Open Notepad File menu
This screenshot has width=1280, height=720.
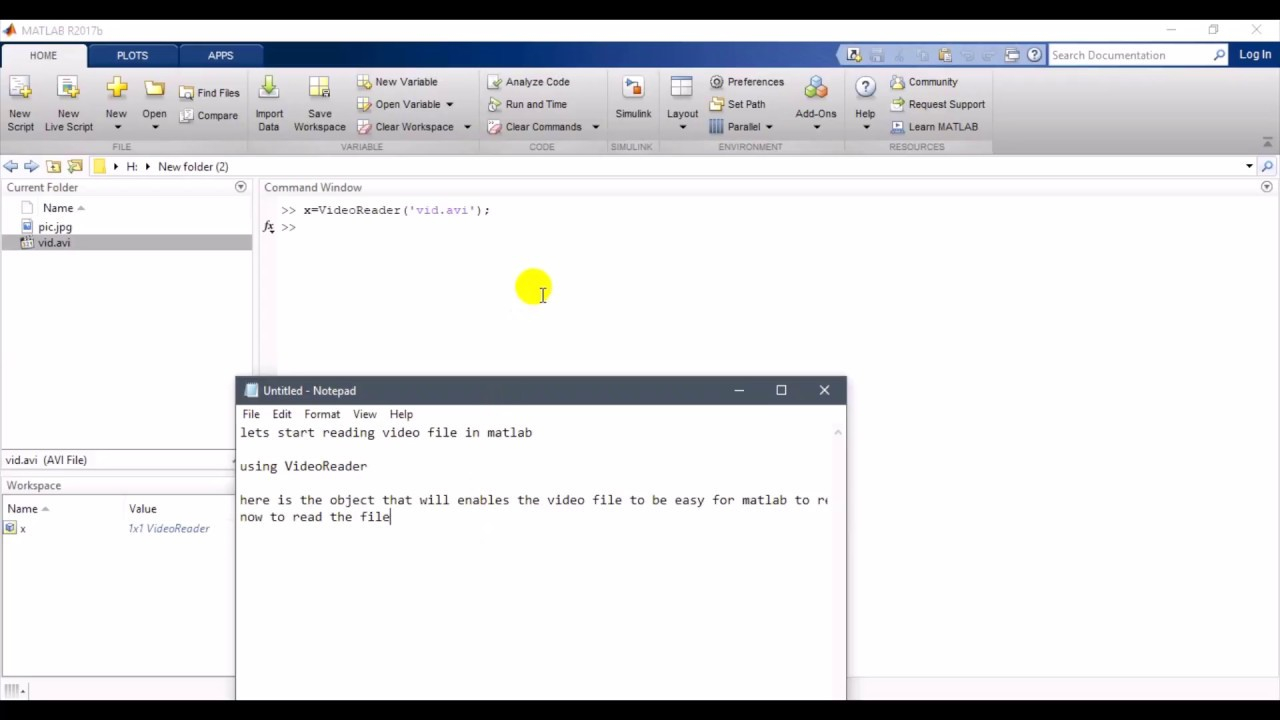coord(251,414)
